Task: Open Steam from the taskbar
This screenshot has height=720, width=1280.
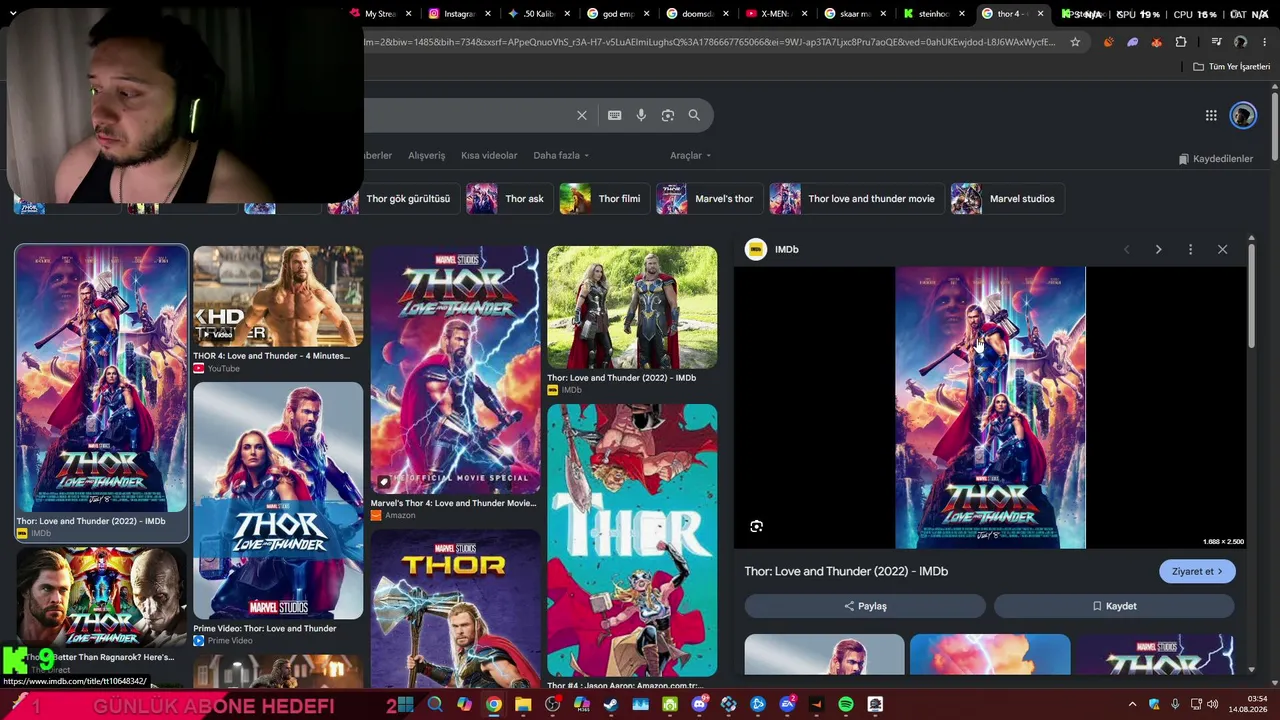Action: 611,705
